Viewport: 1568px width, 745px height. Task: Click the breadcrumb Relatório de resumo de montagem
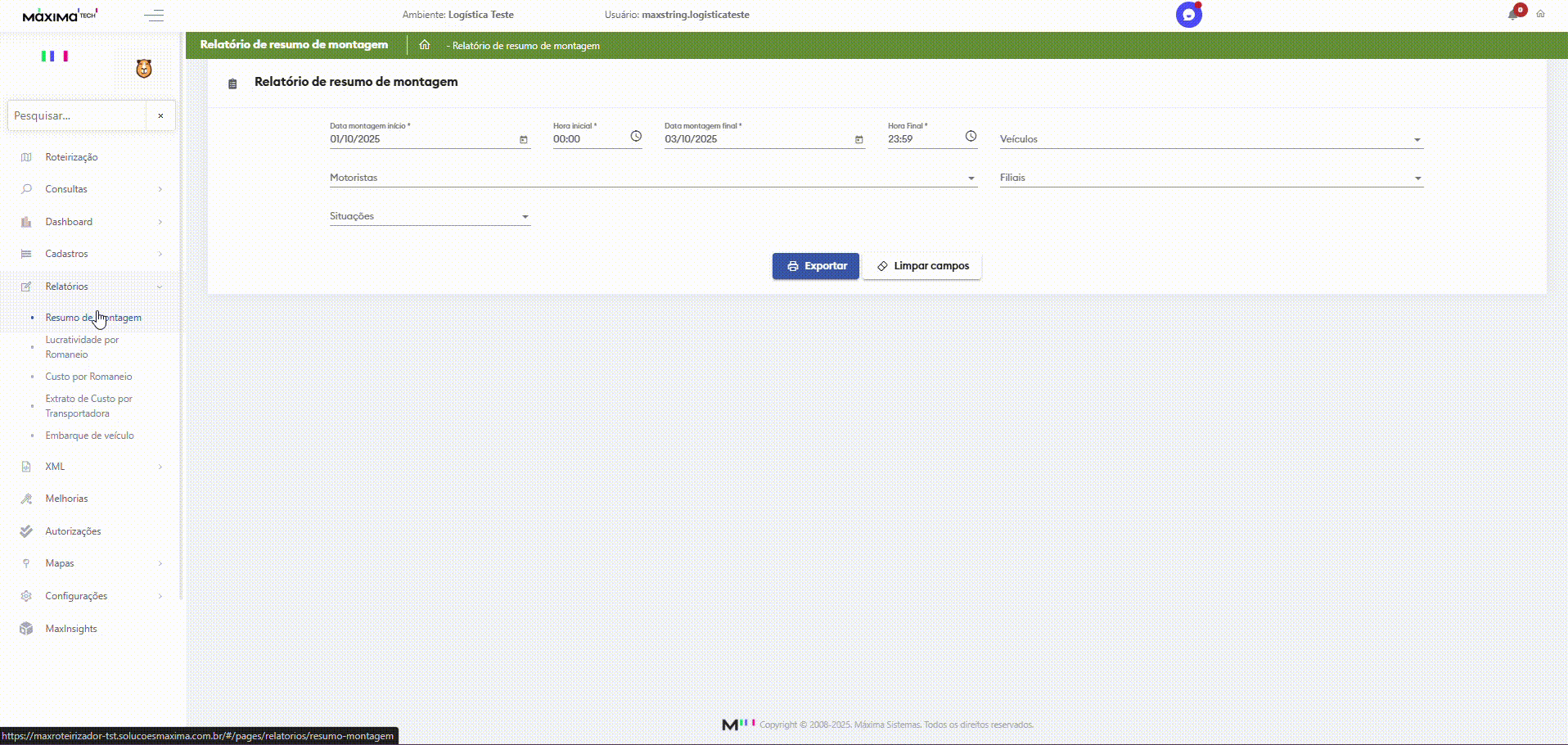click(525, 46)
